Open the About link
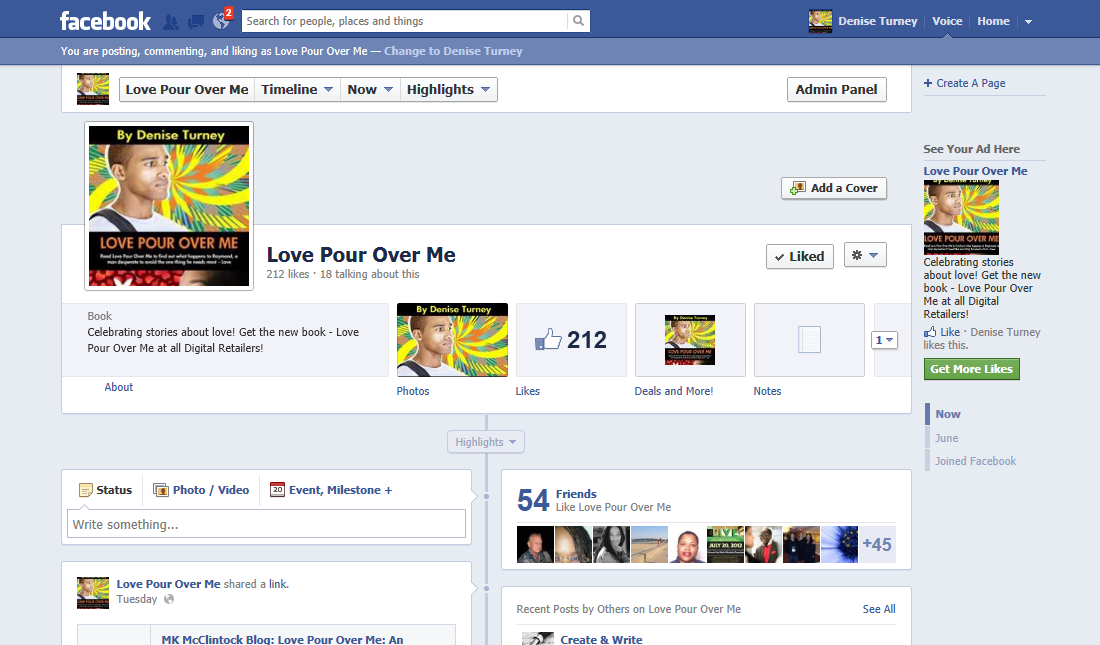This screenshot has width=1100, height=645. [x=119, y=387]
